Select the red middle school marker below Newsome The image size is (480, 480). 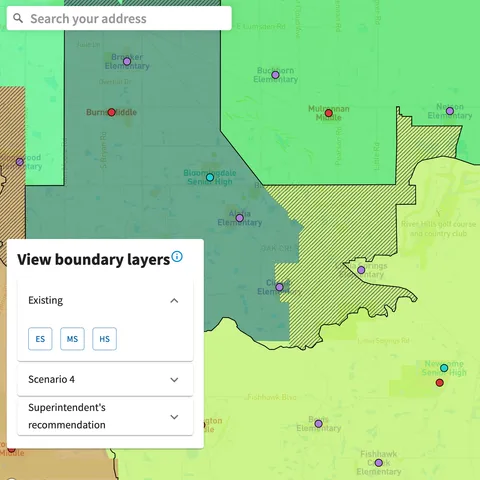(440, 383)
